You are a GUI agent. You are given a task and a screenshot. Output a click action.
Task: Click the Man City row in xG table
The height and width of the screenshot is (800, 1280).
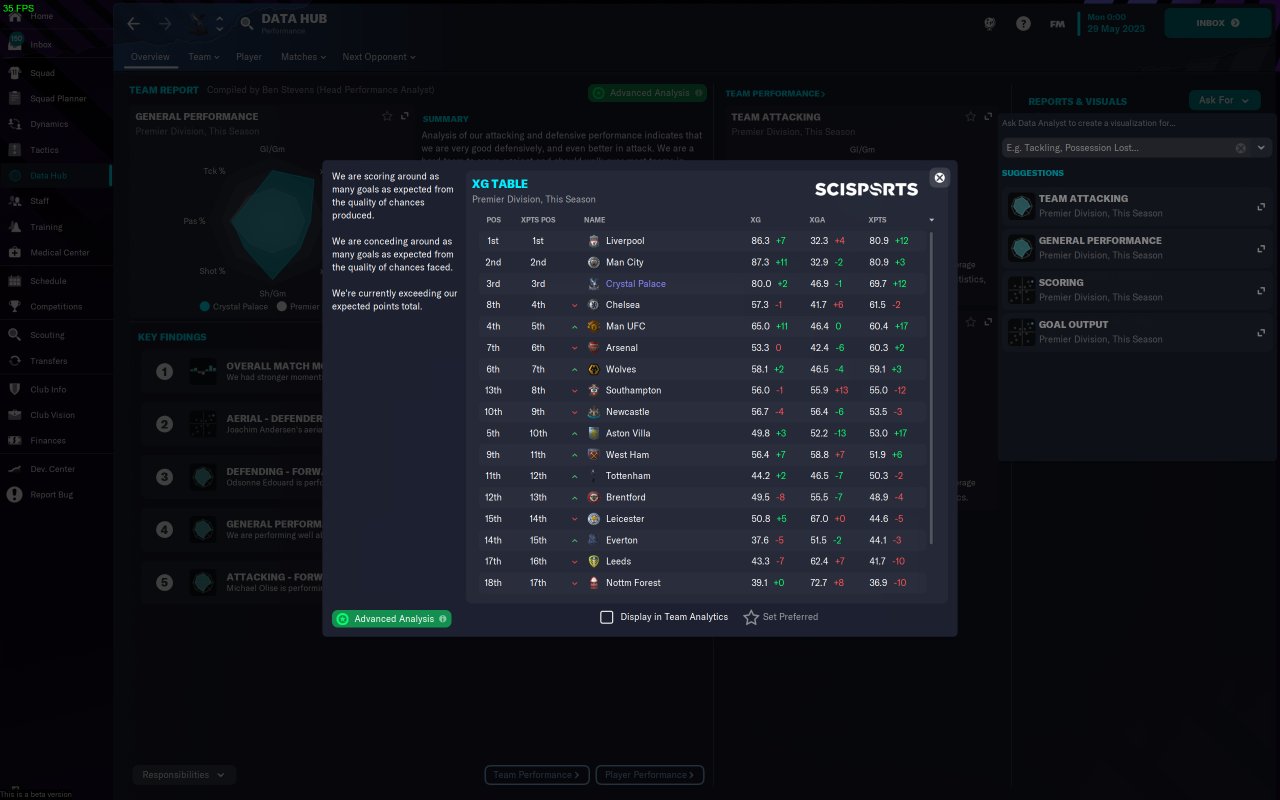pos(702,262)
